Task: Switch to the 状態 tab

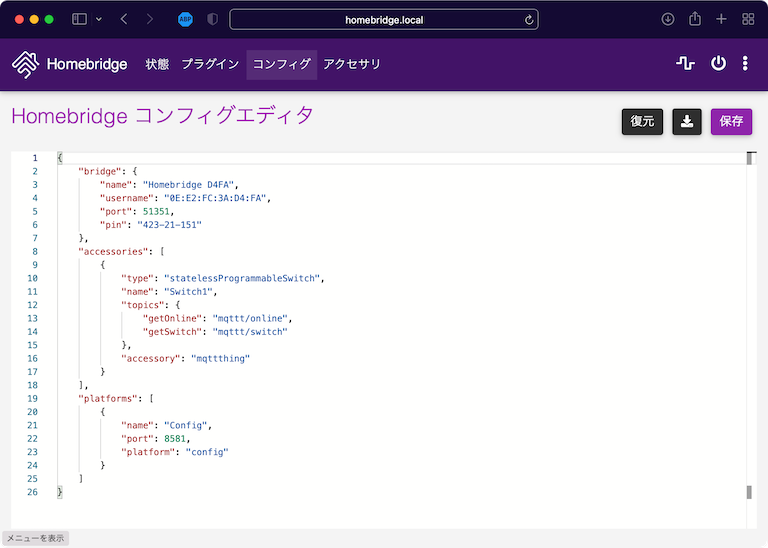Action: pyautogui.click(x=157, y=64)
